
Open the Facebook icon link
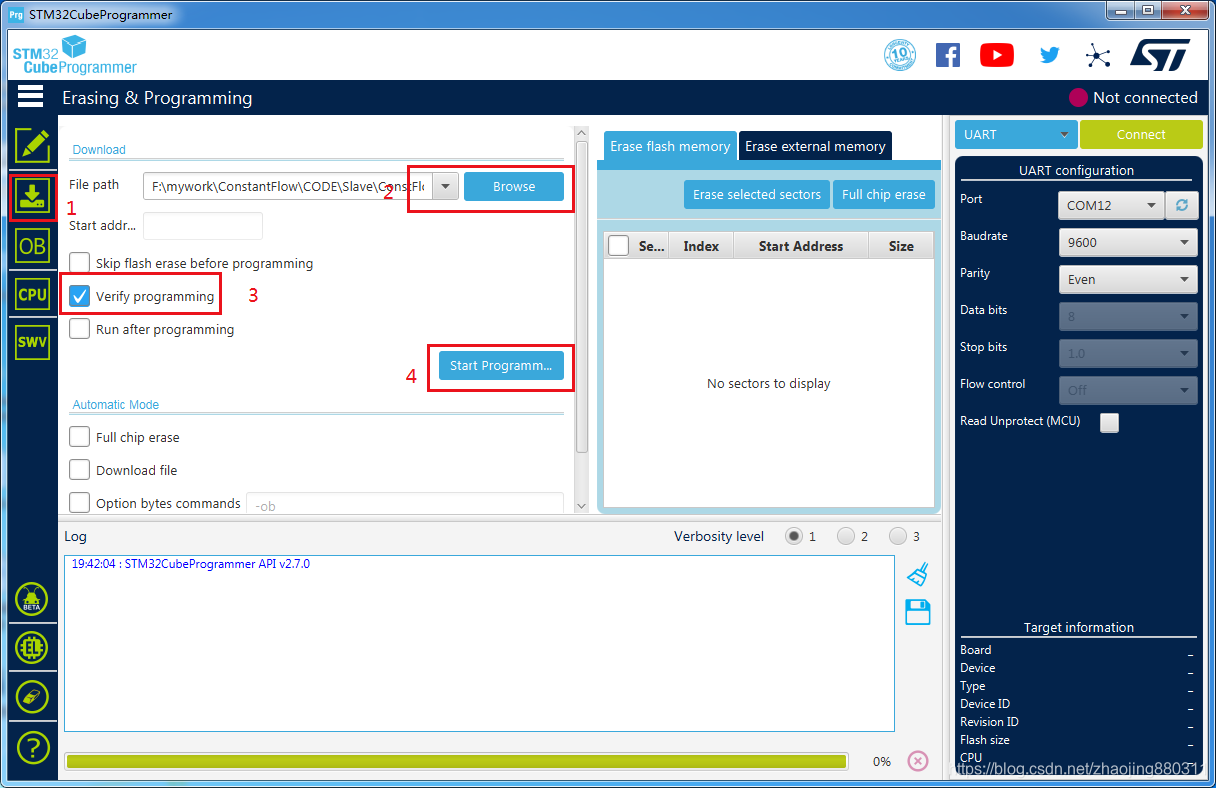tap(948, 55)
